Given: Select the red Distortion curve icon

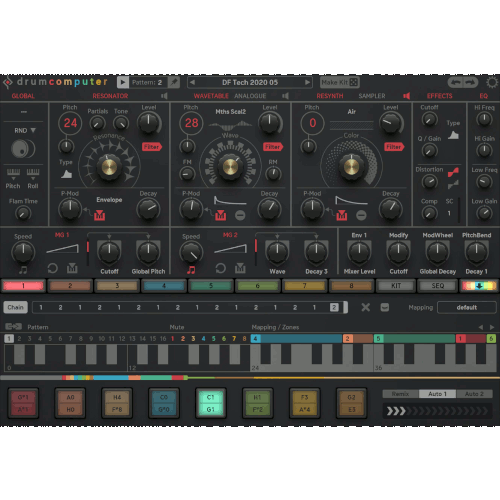Looking at the screenshot, I should 453,172.
